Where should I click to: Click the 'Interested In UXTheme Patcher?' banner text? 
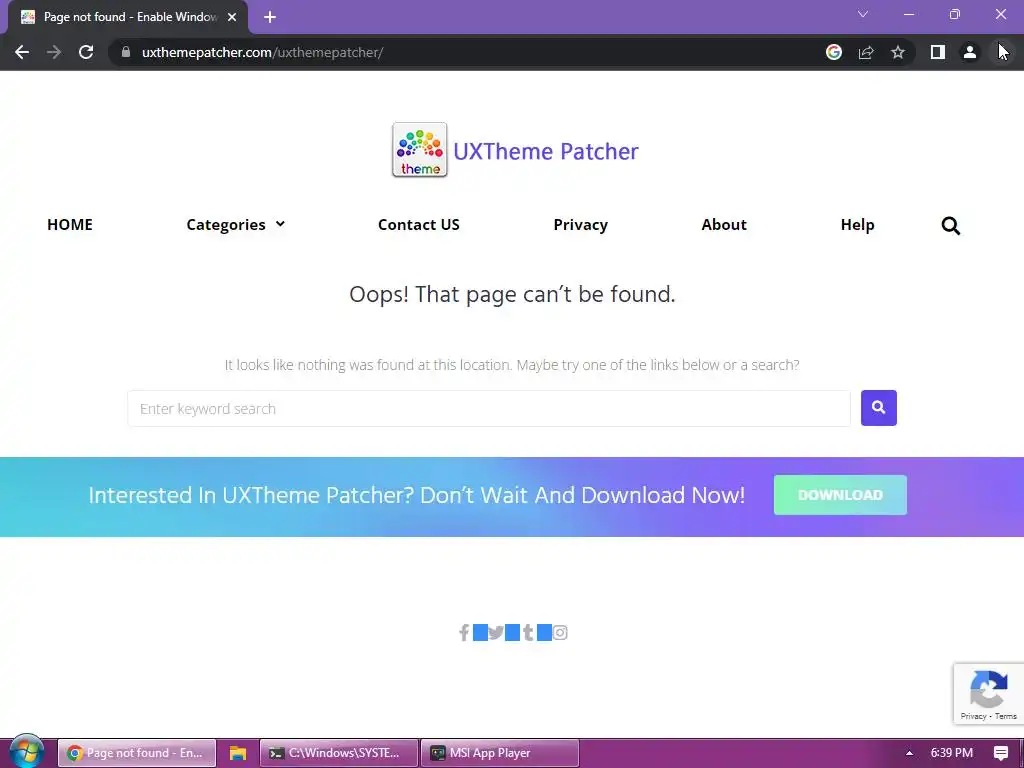click(x=417, y=495)
